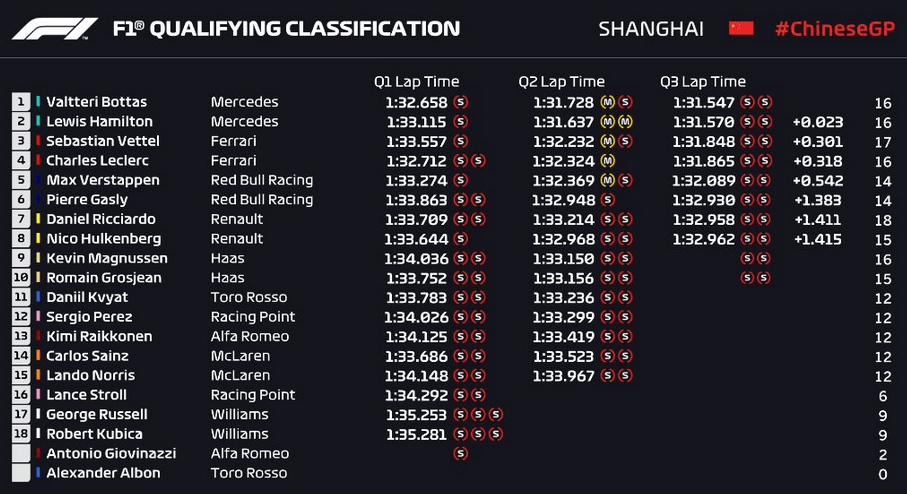Click the first medium tyre icon beside Hamilton's Q2 time
The height and width of the screenshot is (494, 907).
tap(607, 122)
